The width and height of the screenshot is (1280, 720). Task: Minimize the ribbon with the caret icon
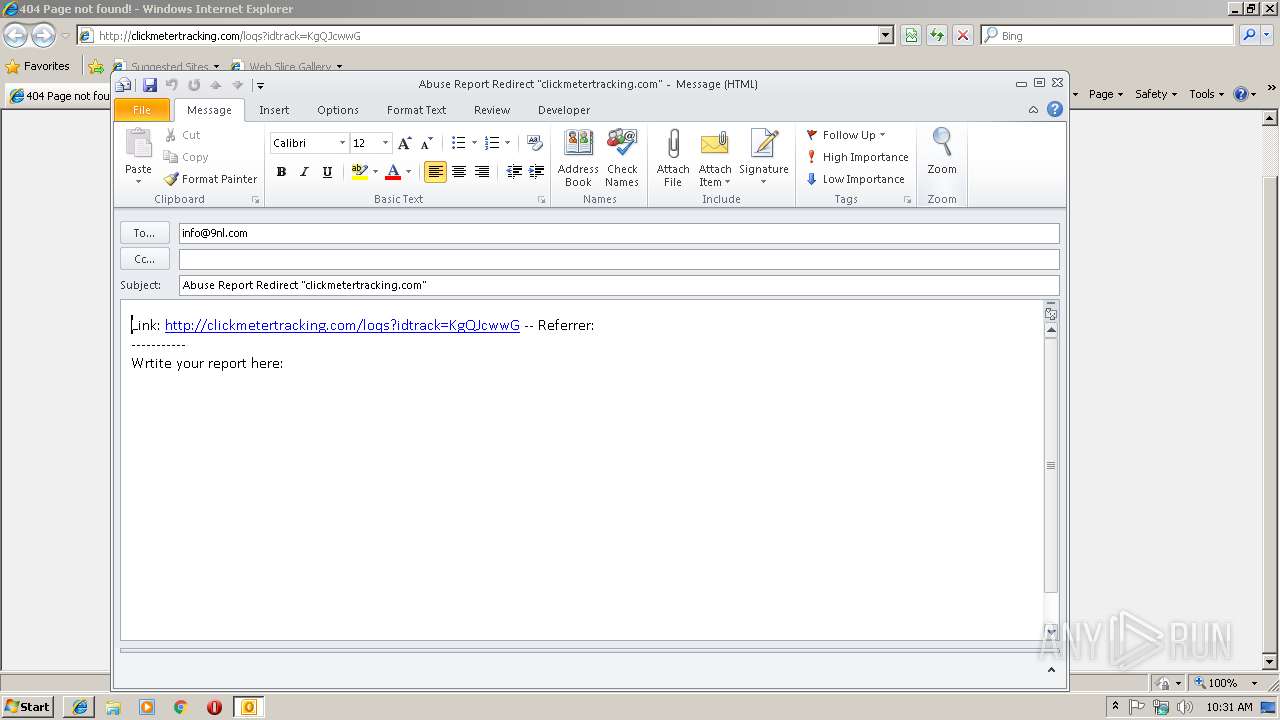click(x=1033, y=110)
